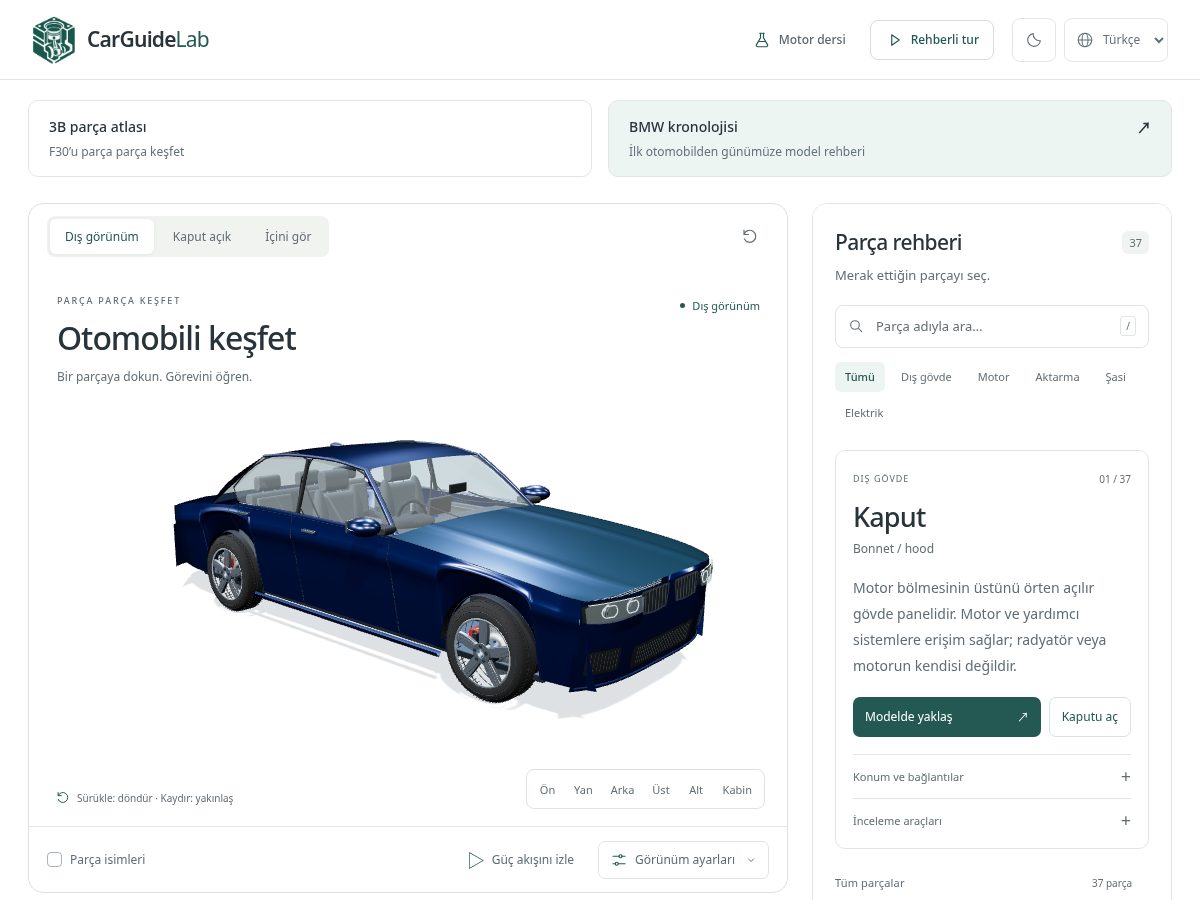Click the 37 parça label

point(1111,883)
